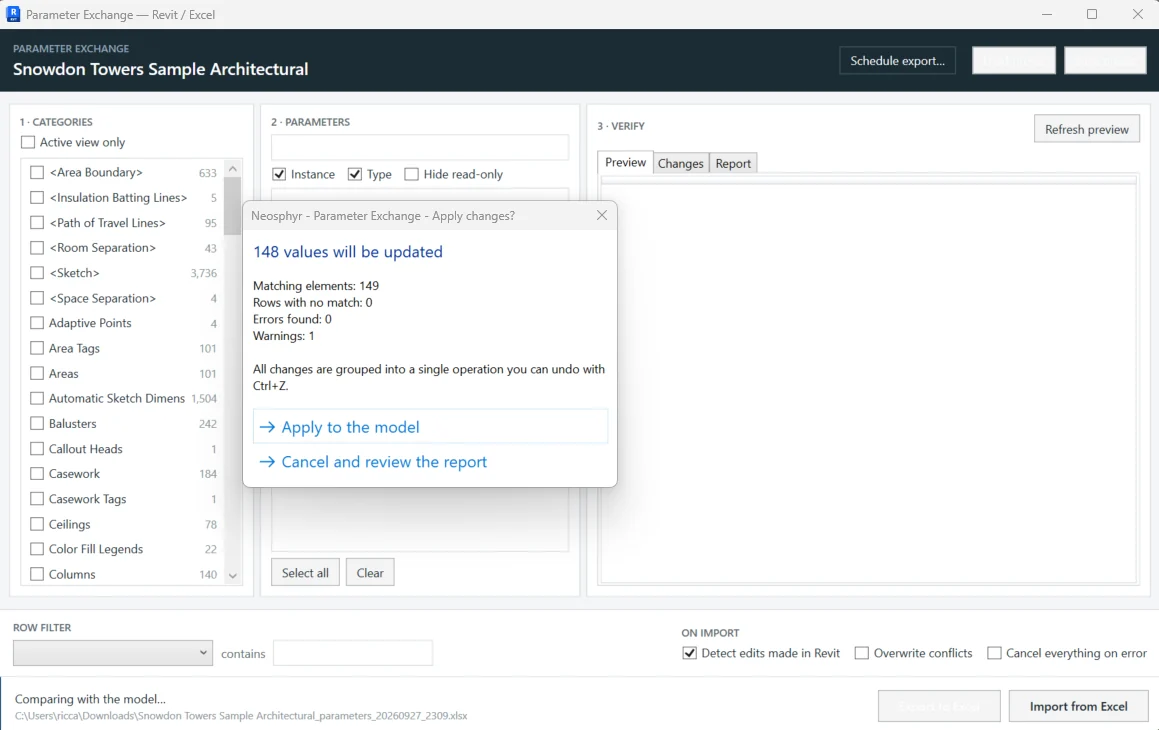This screenshot has height=730, width=1159.
Task: Toggle the Active view only checkbox
Action: [28, 142]
